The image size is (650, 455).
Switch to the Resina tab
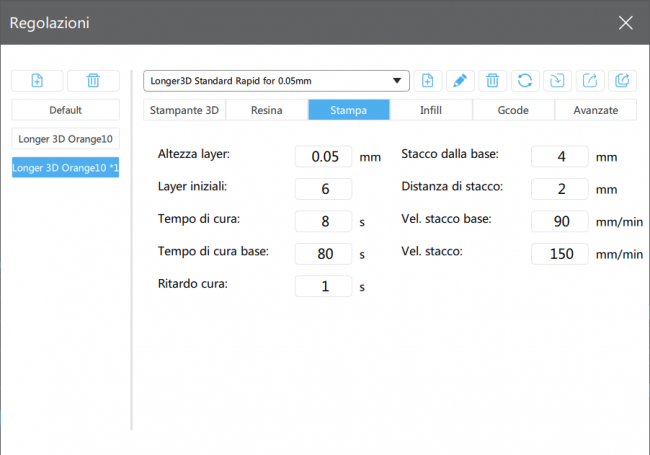coord(266,110)
